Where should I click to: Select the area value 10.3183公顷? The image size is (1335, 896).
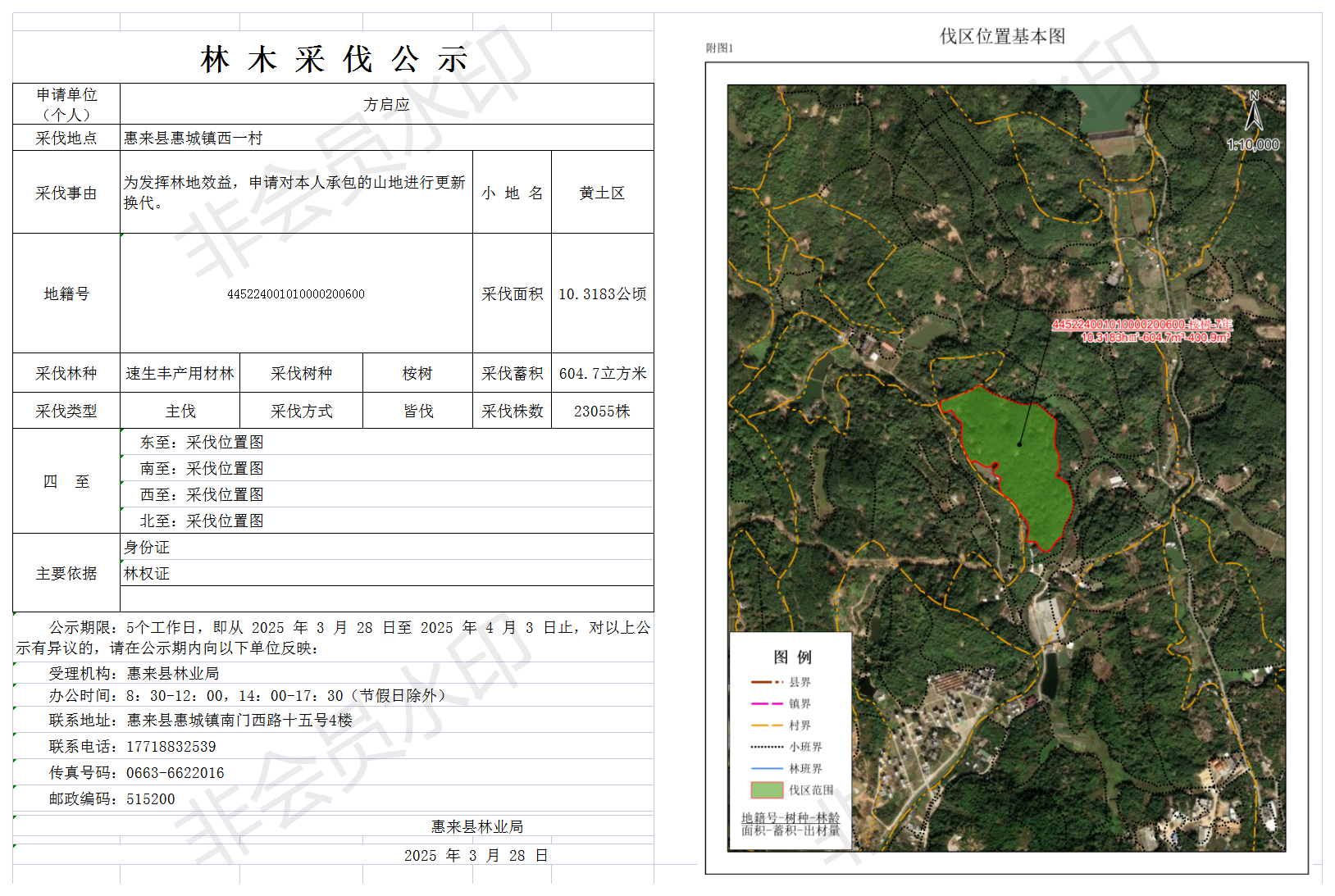coord(603,293)
